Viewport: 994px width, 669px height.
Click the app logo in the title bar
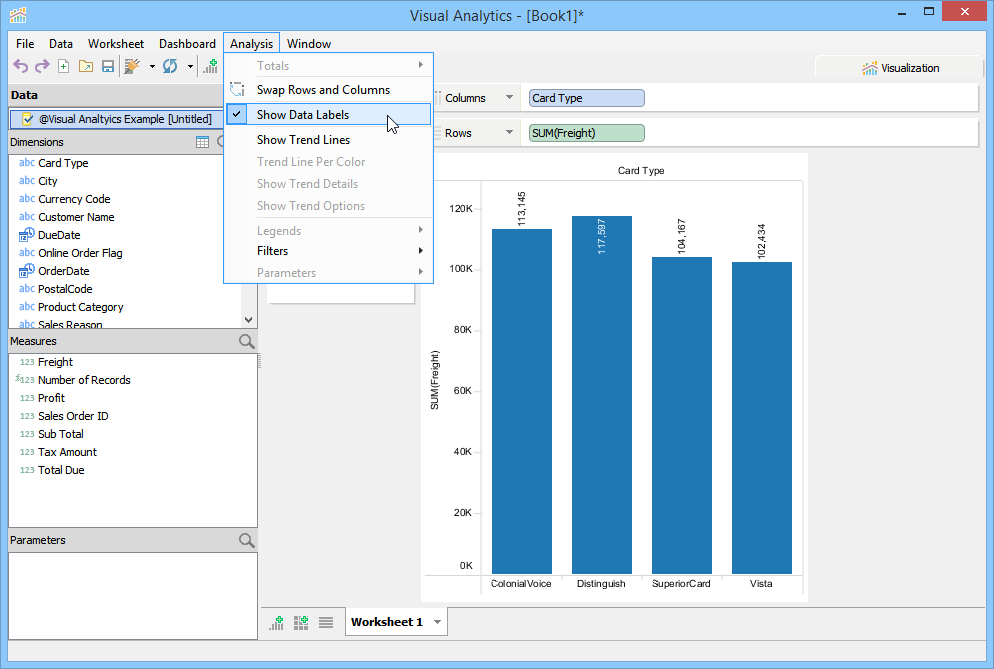click(18, 15)
